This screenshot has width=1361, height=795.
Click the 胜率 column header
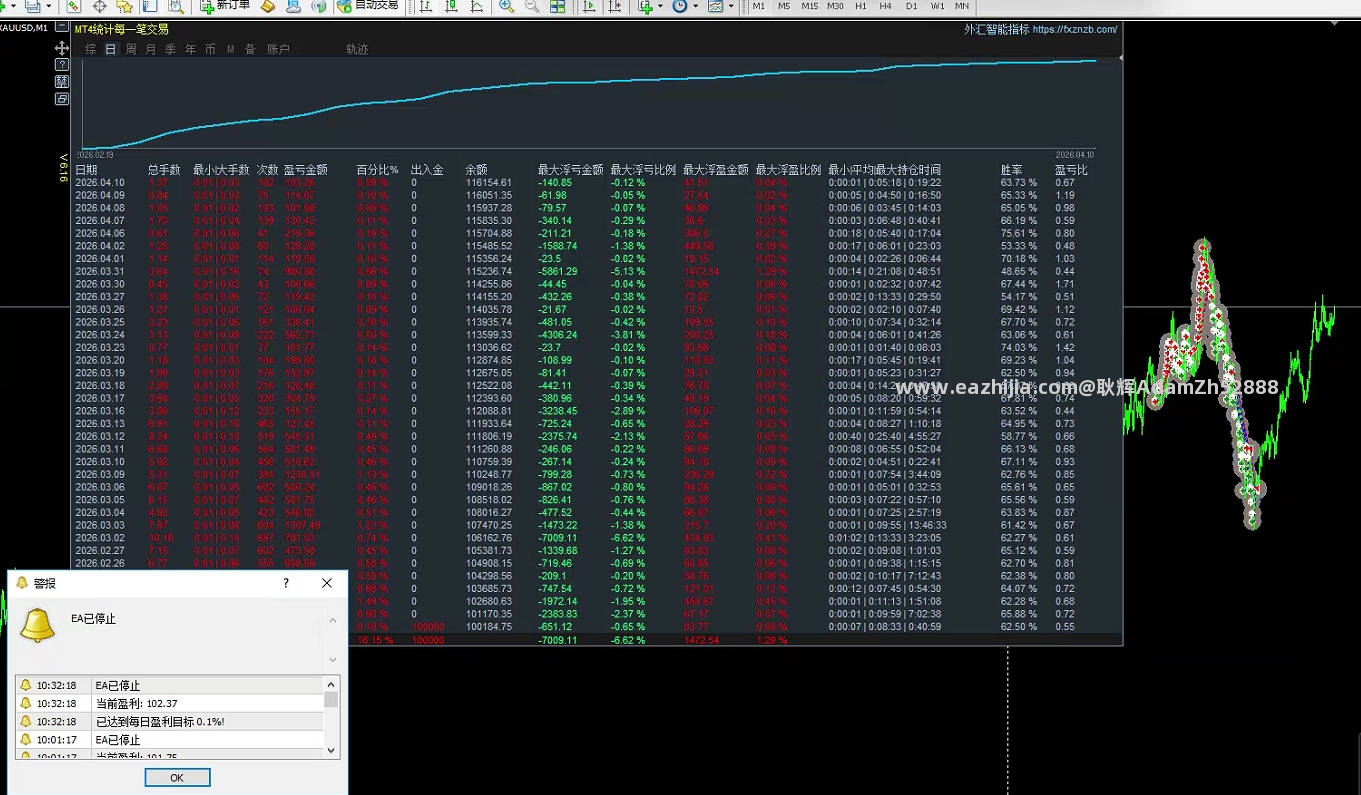(x=1012, y=170)
